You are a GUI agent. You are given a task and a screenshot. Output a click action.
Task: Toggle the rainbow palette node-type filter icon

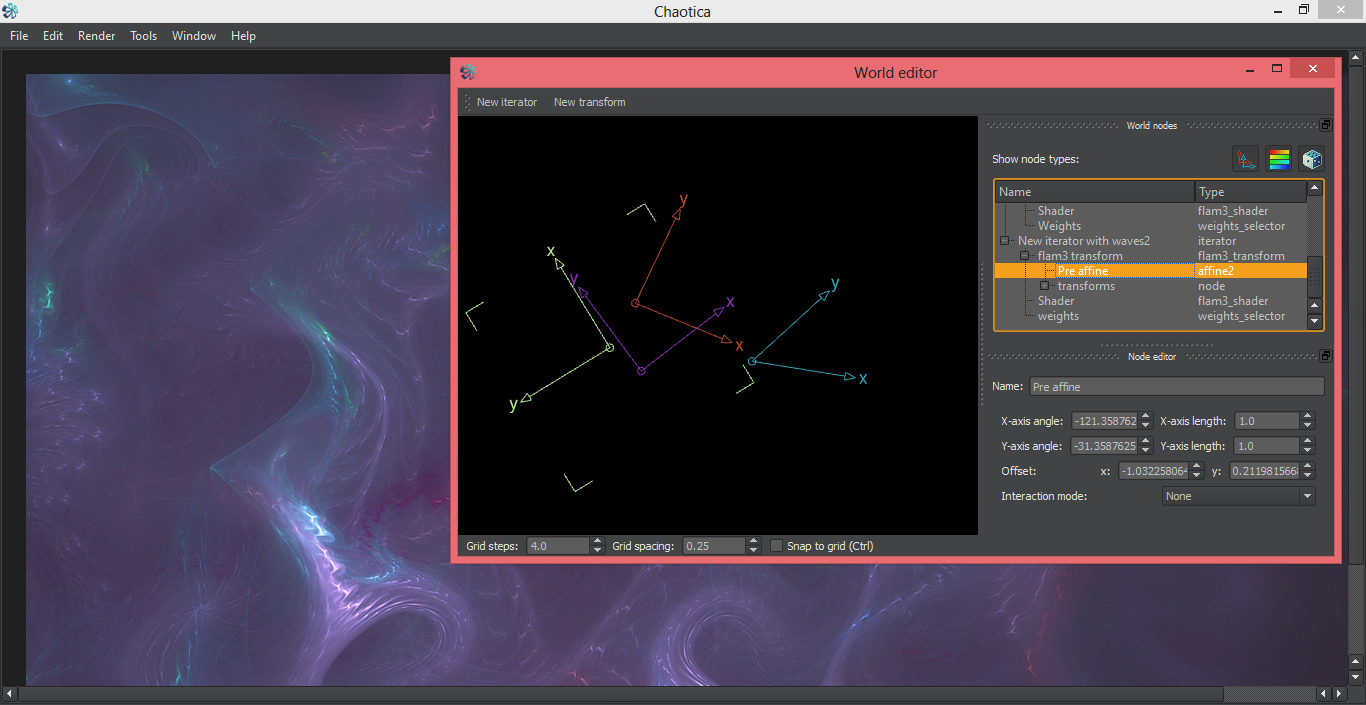1279,159
